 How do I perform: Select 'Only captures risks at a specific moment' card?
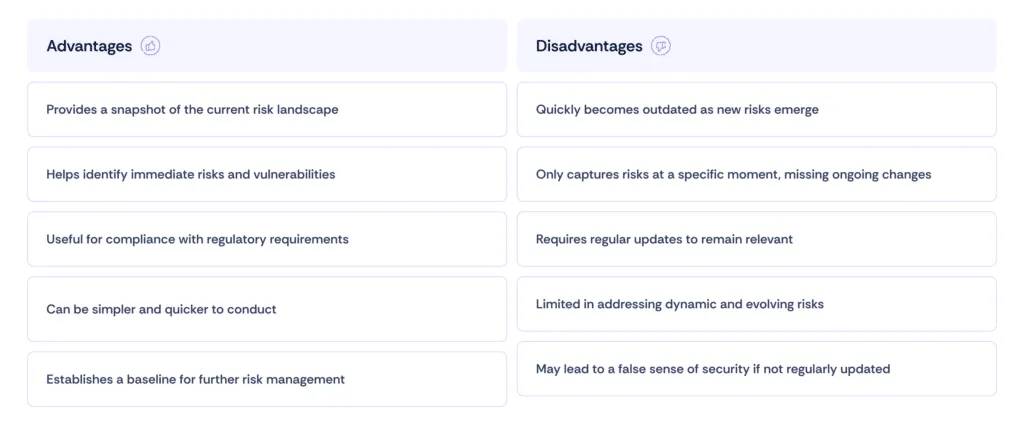pos(757,174)
